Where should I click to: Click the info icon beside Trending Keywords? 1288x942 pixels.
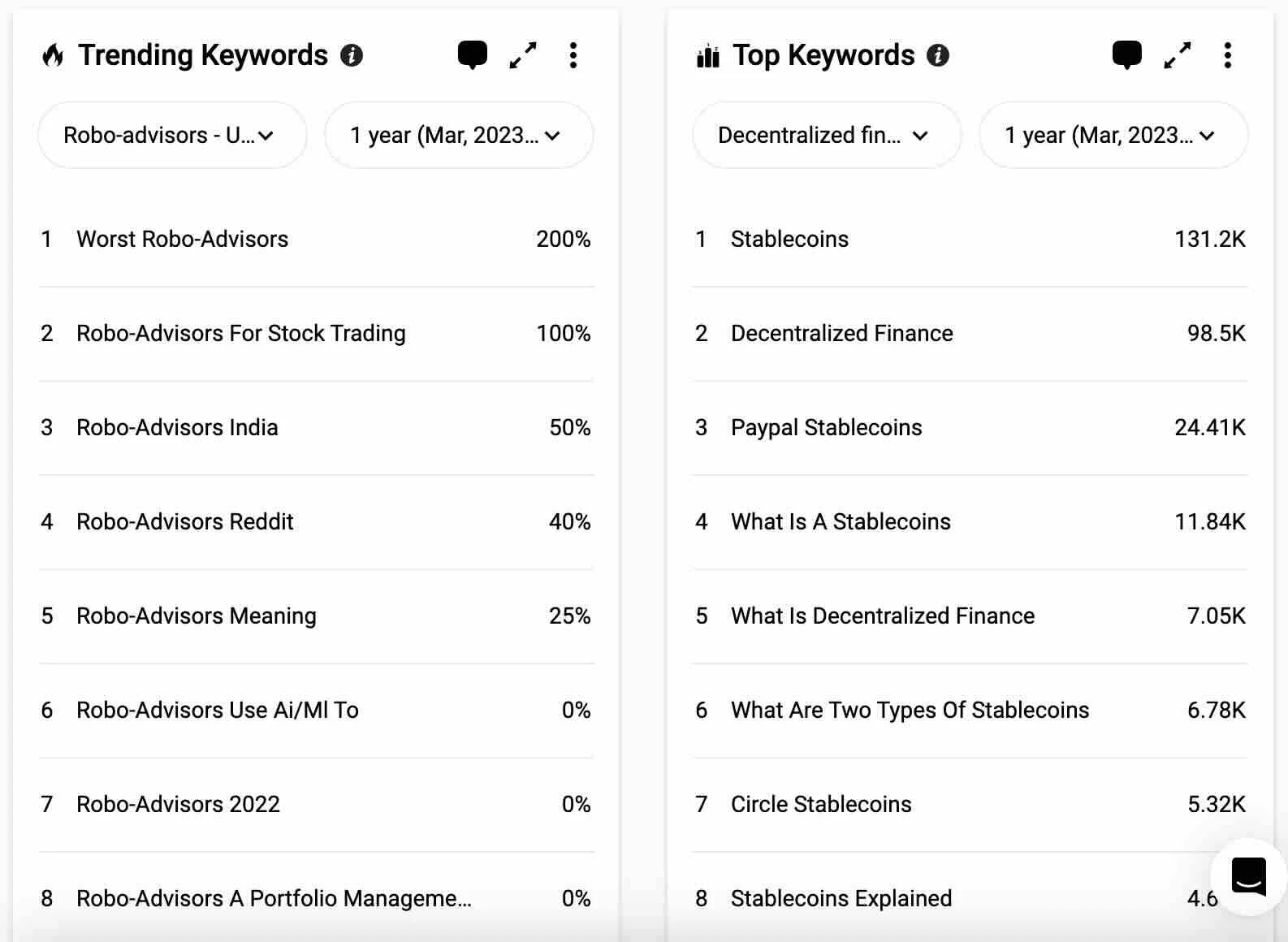[x=352, y=55]
